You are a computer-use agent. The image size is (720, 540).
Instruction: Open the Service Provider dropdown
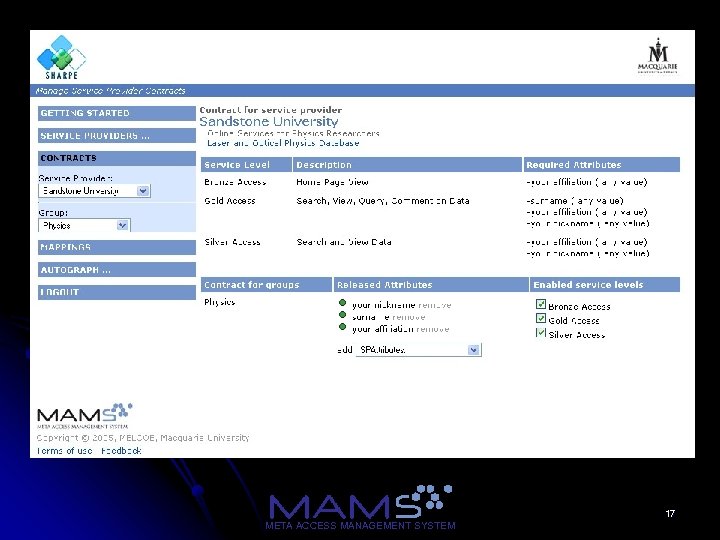[94, 191]
